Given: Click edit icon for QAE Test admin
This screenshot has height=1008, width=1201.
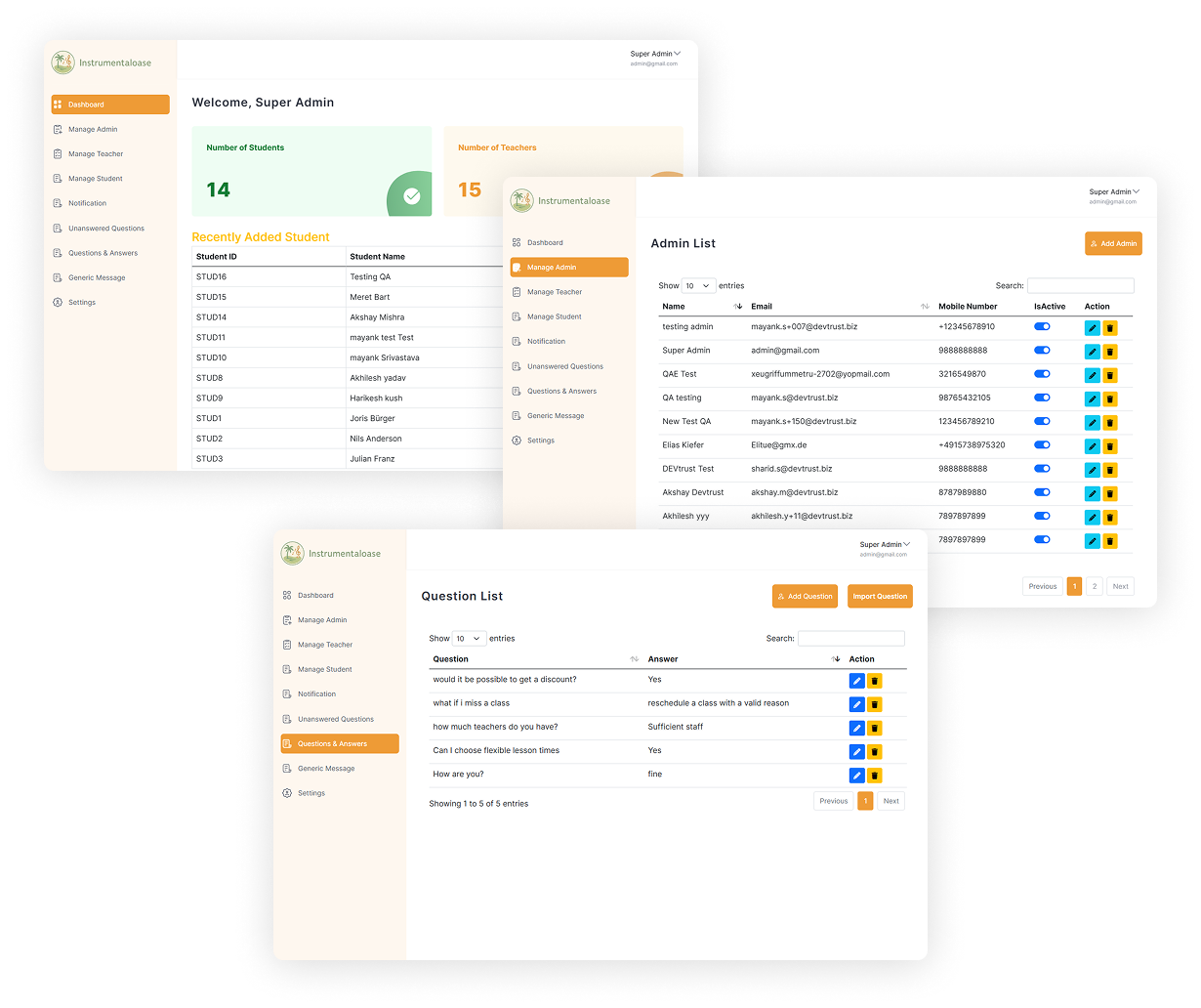Looking at the screenshot, I should pos(1092,375).
